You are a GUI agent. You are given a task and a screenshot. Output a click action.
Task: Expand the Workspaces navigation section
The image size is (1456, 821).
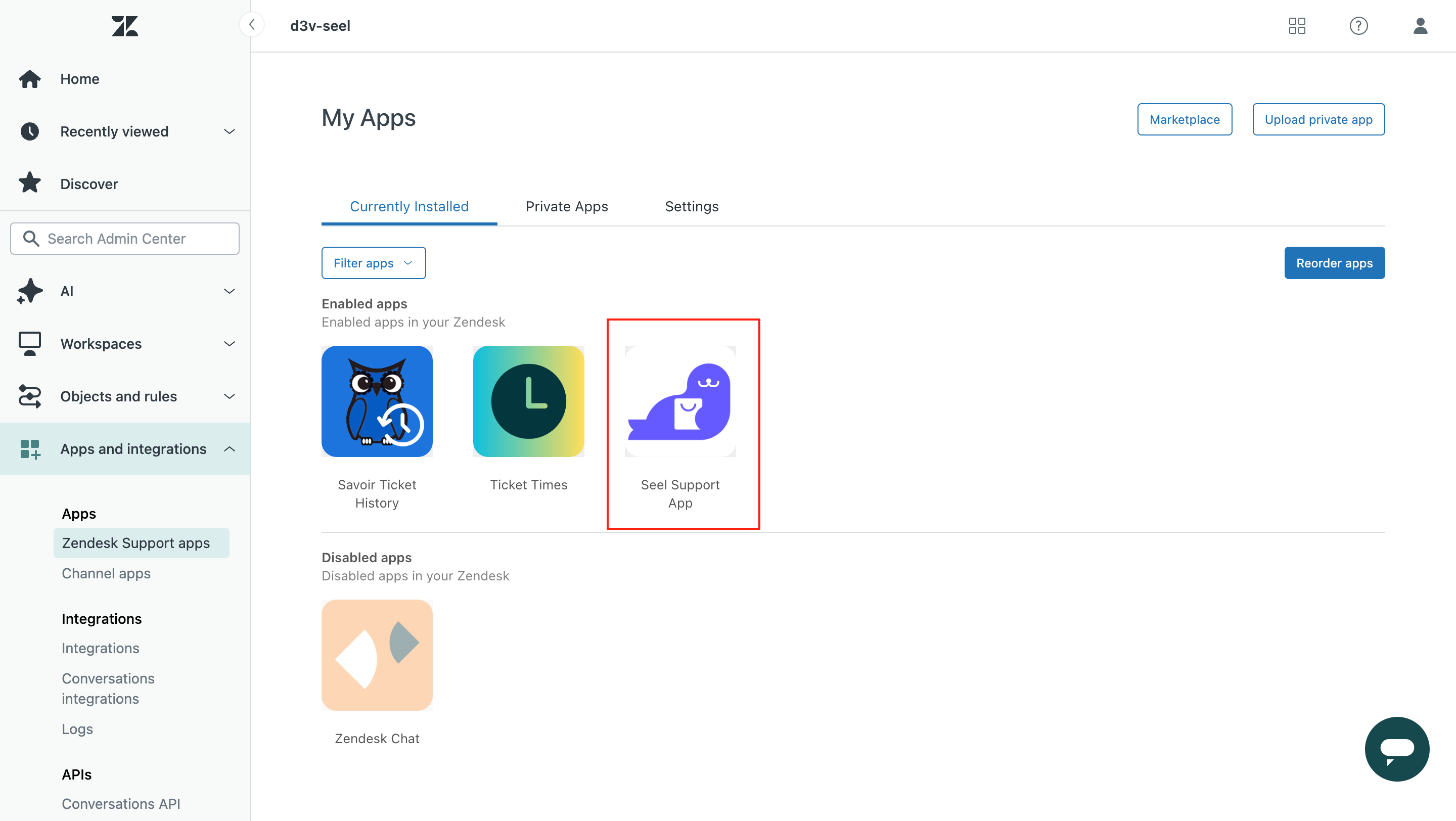[x=229, y=344]
